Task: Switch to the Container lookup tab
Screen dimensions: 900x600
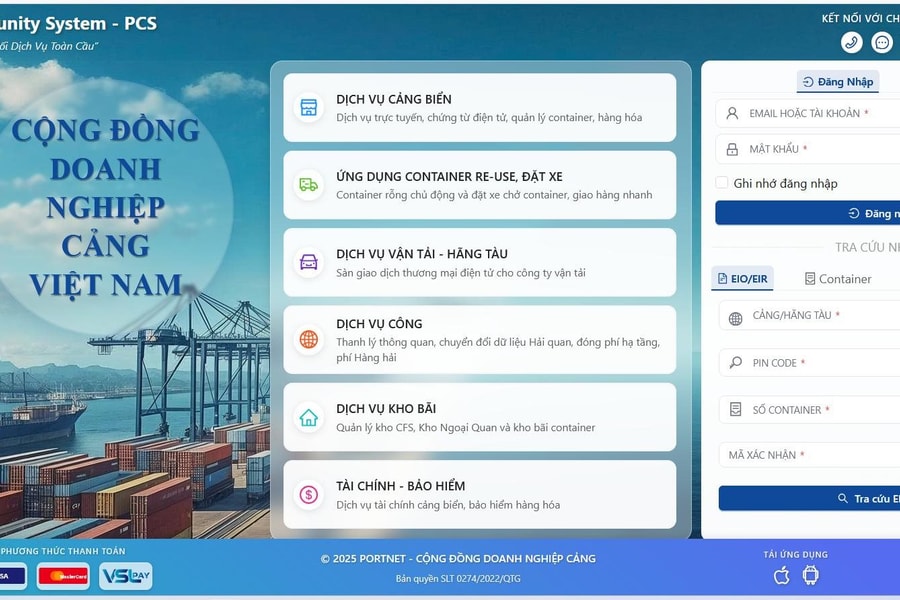Action: 838,279
